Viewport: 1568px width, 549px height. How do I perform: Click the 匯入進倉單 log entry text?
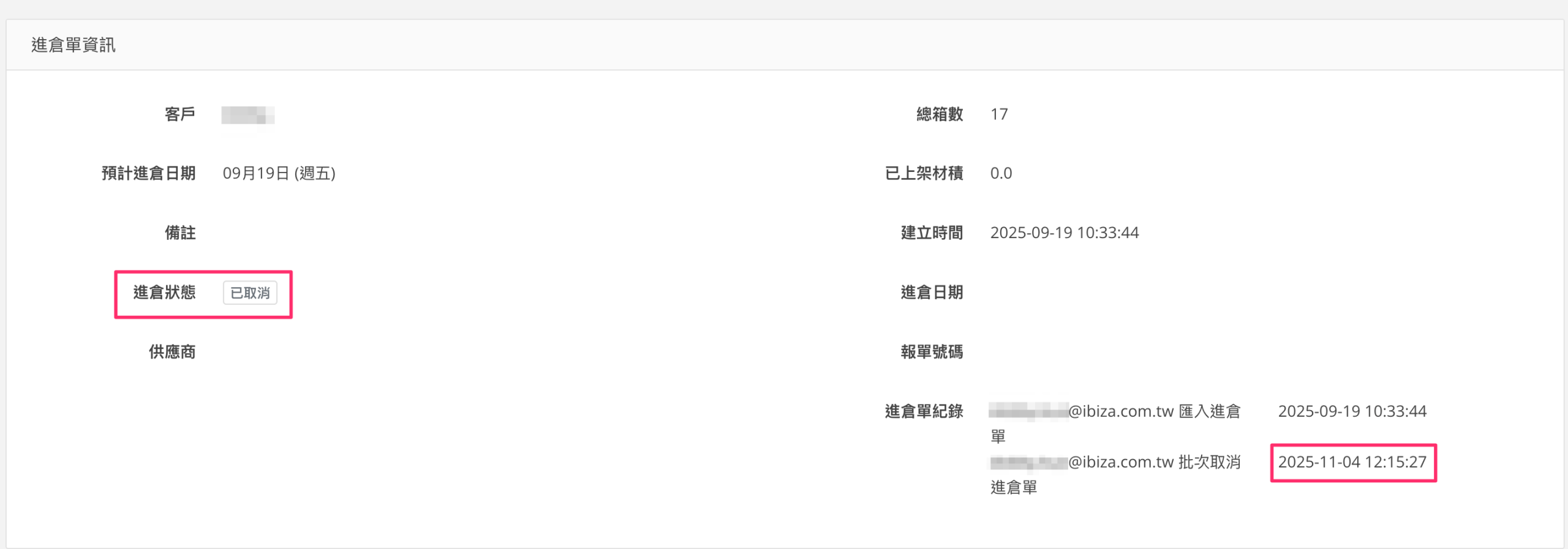point(1209,411)
